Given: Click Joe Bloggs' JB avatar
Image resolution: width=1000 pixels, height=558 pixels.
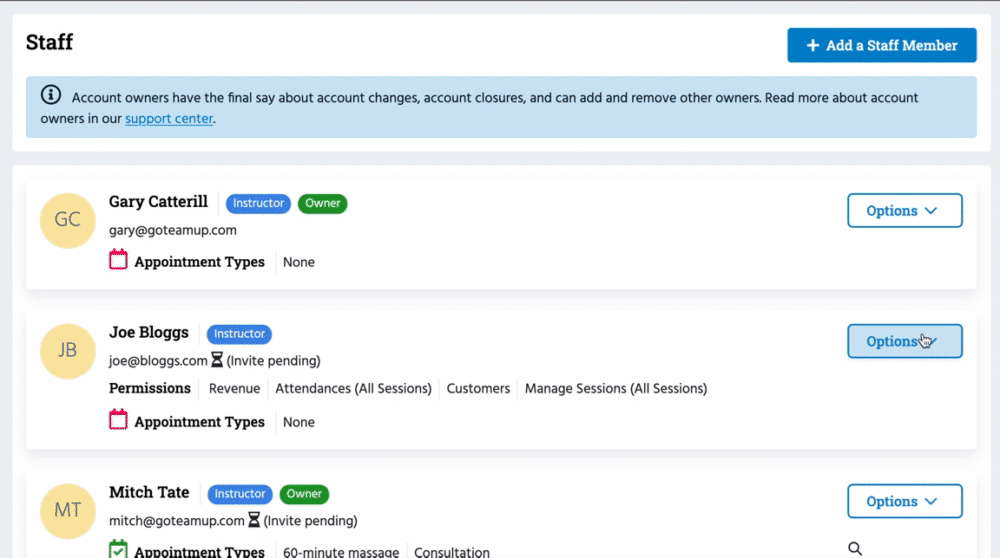Looking at the screenshot, I should (x=67, y=350).
